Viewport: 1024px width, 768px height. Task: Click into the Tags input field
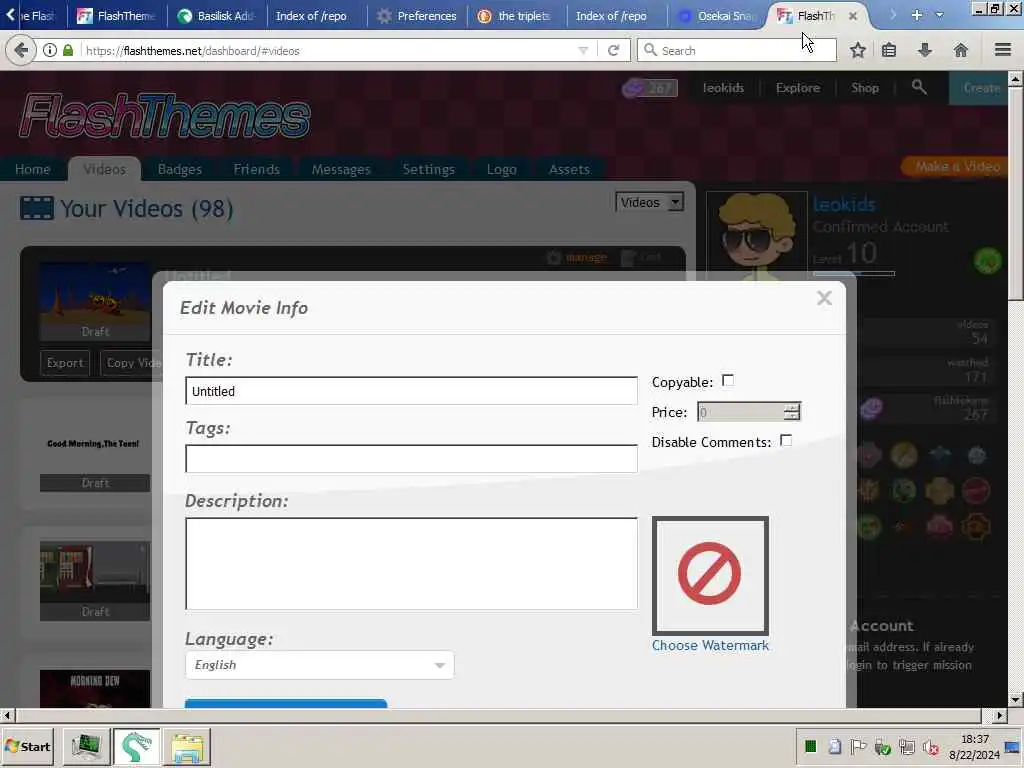click(x=411, y=458)
